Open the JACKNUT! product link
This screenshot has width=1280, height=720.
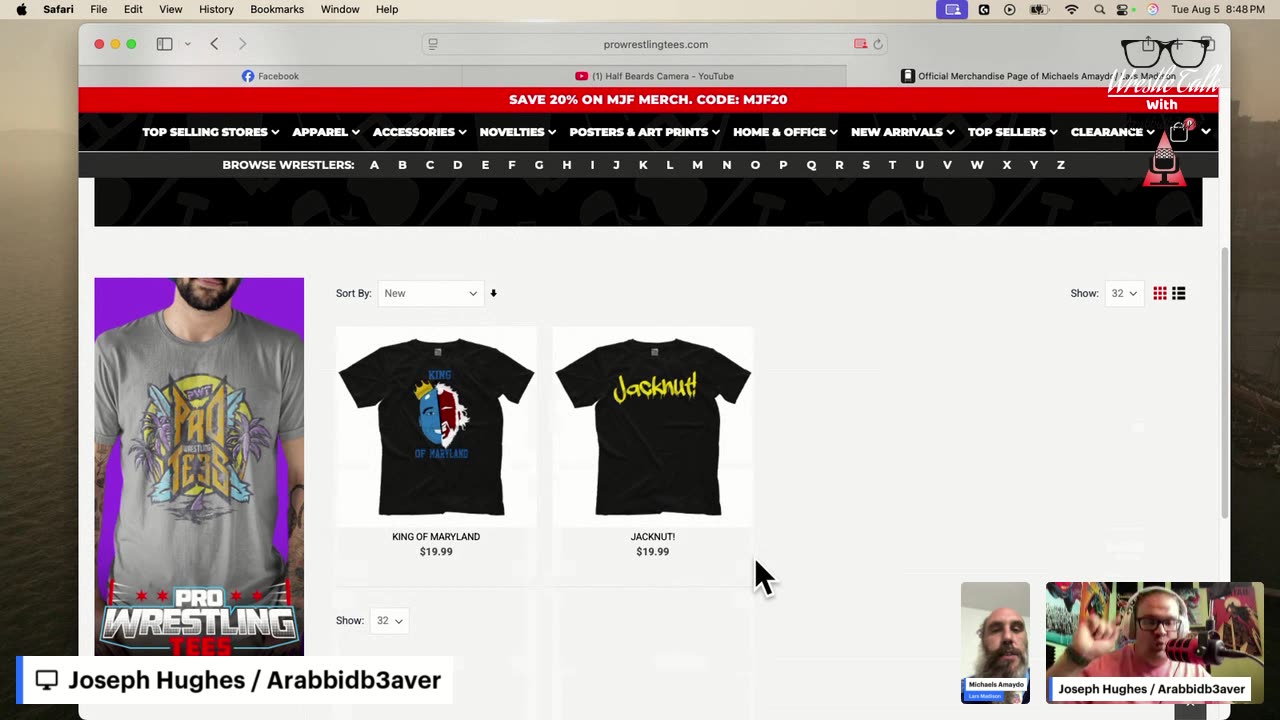click(x=653, y=537)
